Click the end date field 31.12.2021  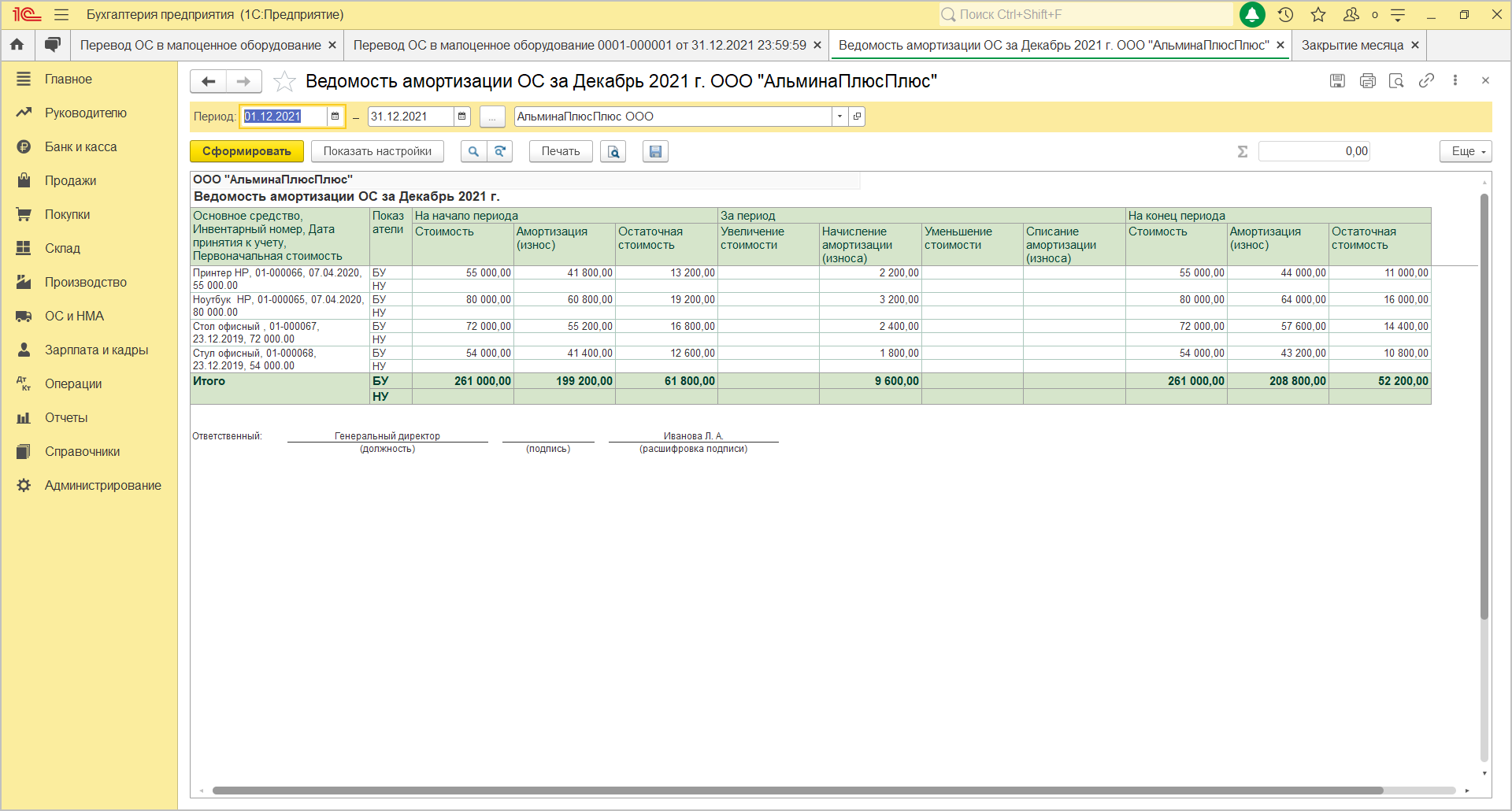[x=410, y=117]
